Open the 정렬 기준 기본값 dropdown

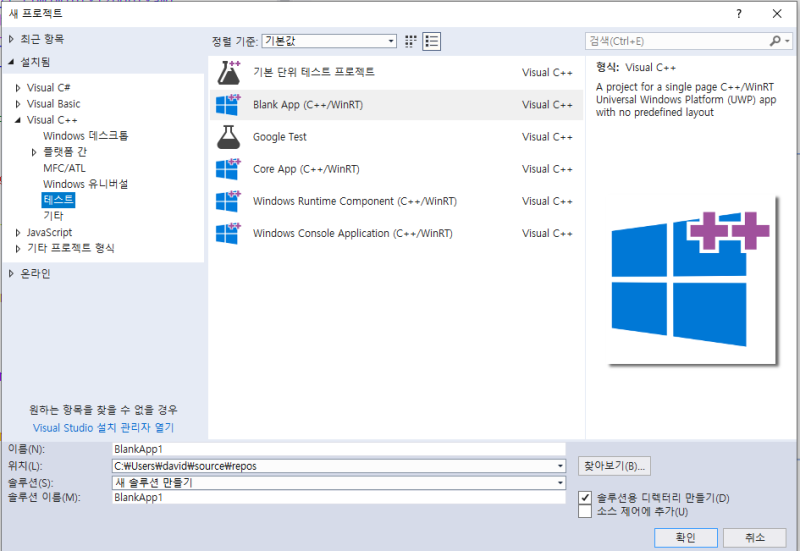click(x=329, y=41)
